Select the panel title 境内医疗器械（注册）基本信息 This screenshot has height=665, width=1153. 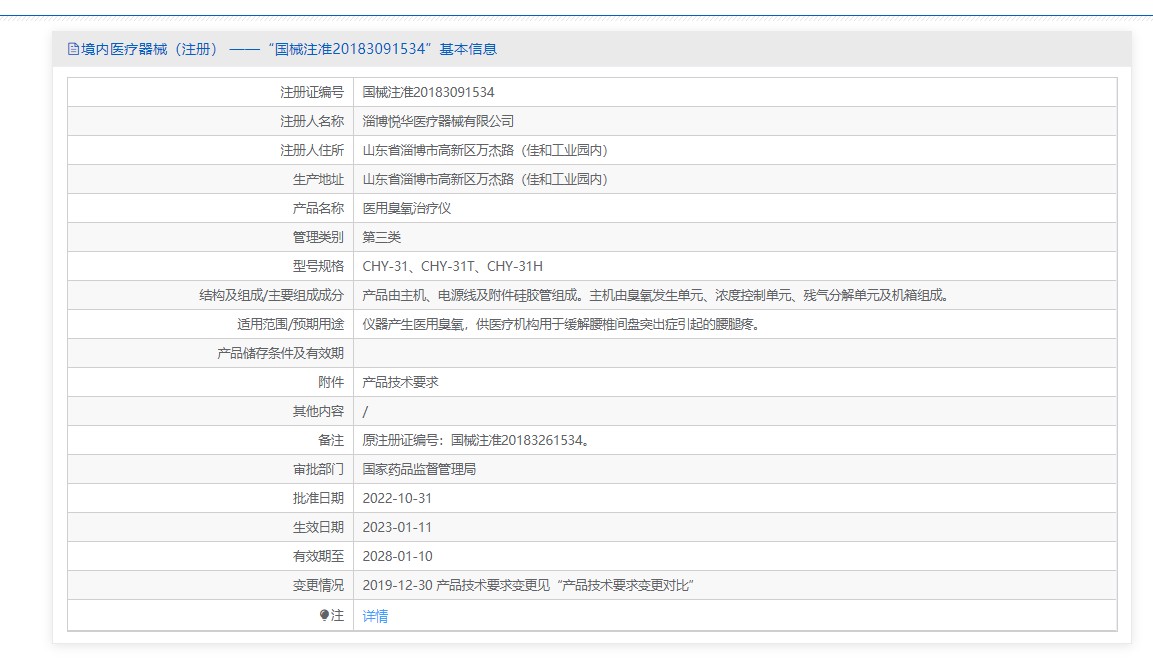coord(288,49)
